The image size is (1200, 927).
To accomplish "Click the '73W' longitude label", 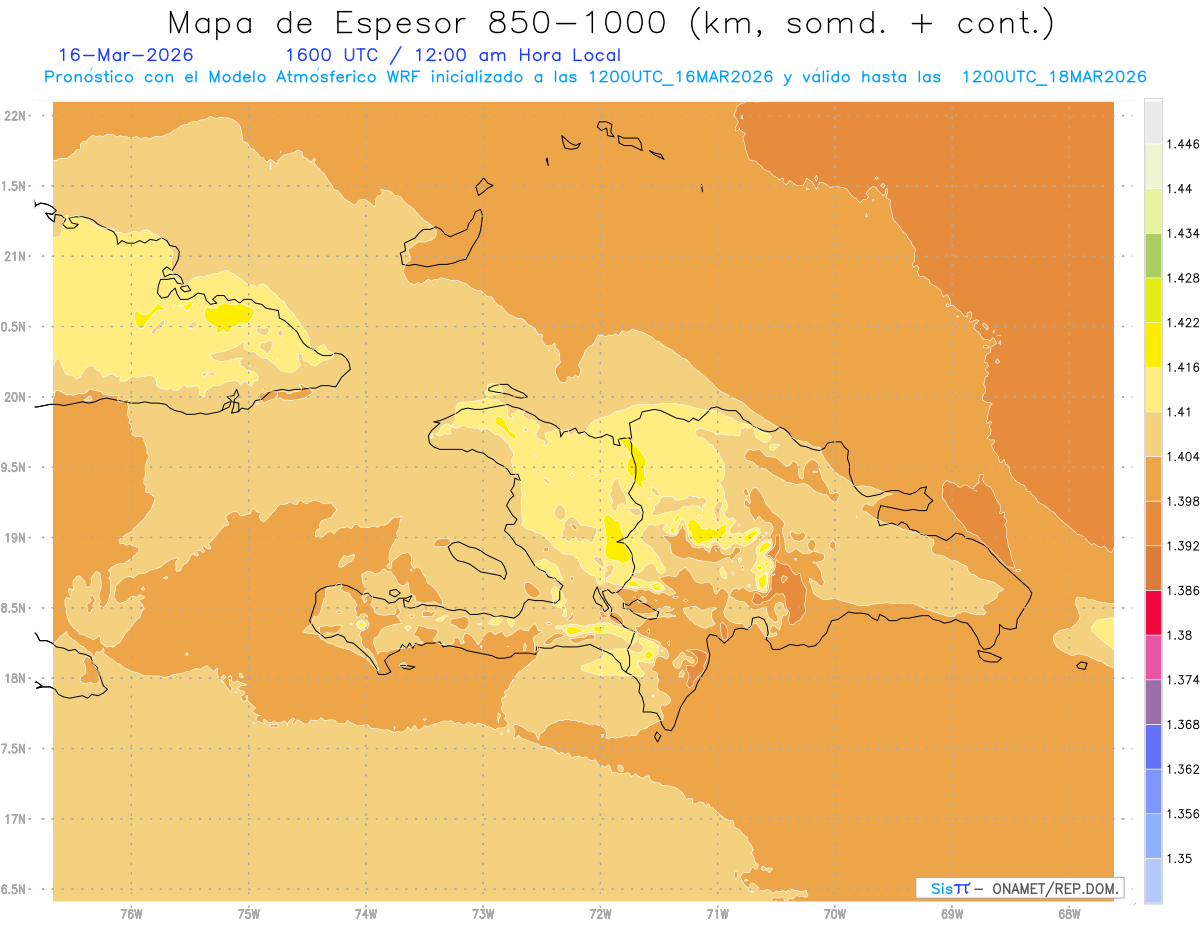I will (483, 914).
